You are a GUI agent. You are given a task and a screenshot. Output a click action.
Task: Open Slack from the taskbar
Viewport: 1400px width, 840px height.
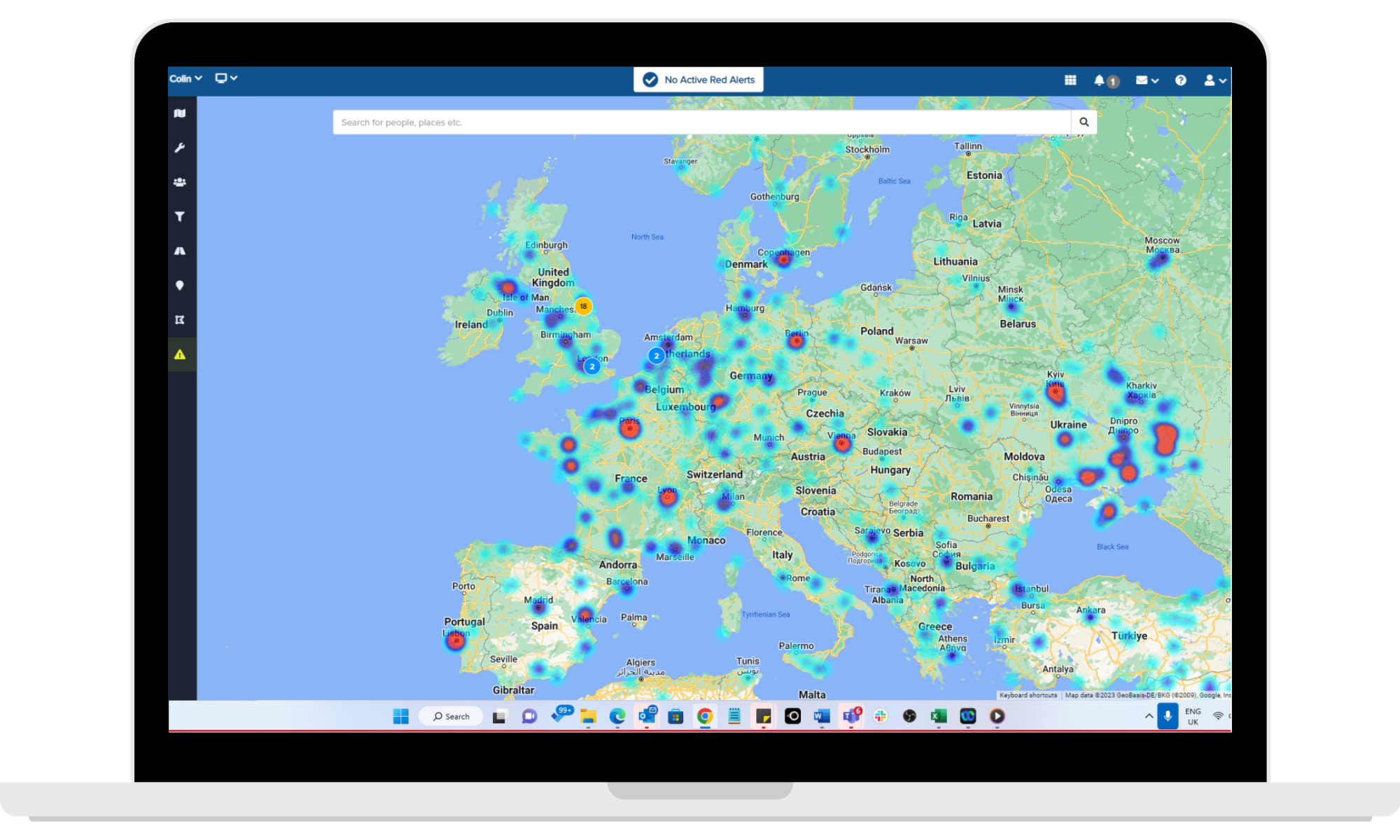(x=880, y=716)
